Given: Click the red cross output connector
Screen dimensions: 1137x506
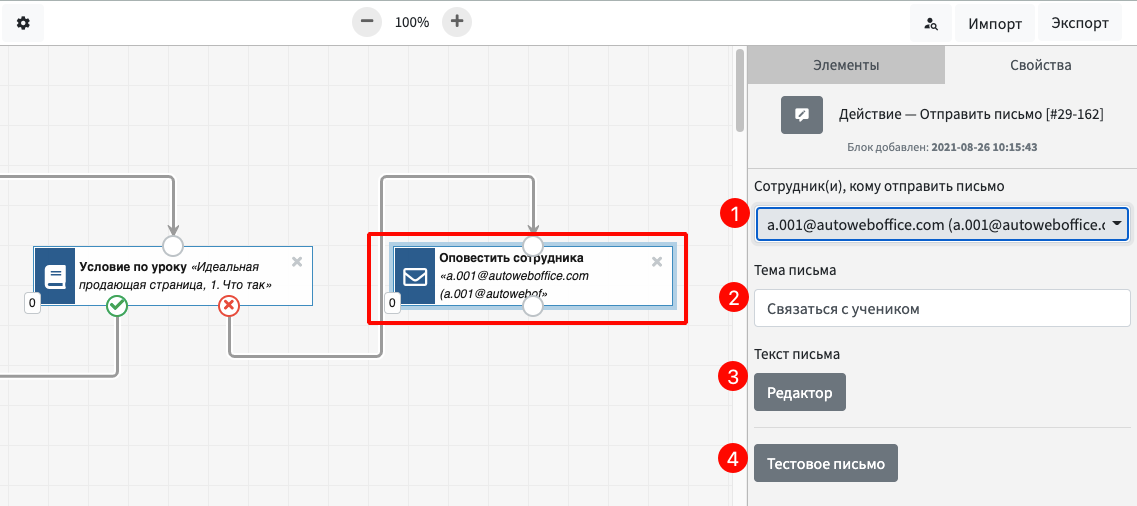Looking at the screenshot, I should coord(229,306).
